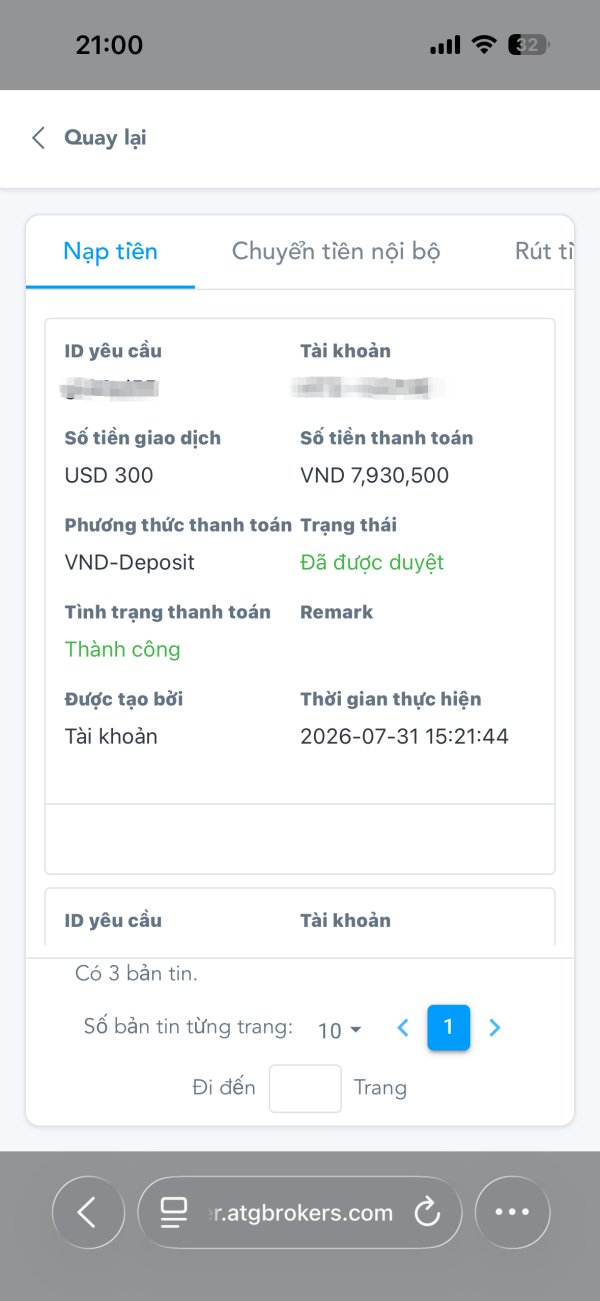Tap the USD 300 transaction amount
The height and width of the screenshot is (1301, 600).
click(x=109, y=475)
